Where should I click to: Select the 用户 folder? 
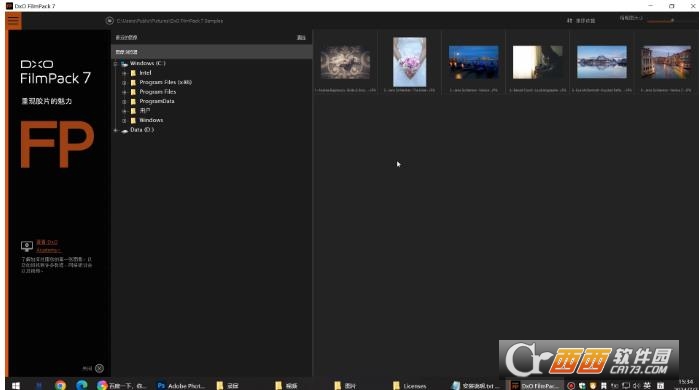point(144,111)
